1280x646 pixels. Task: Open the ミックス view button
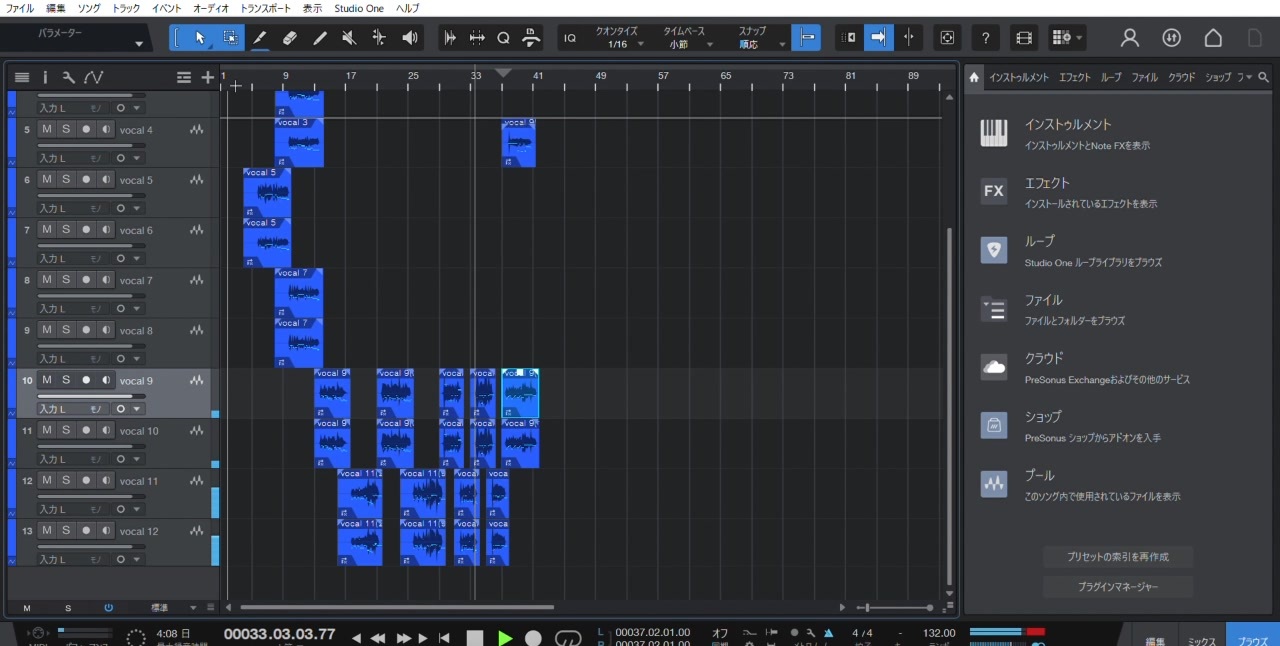pyautogui.click(x=1202, y=640)
